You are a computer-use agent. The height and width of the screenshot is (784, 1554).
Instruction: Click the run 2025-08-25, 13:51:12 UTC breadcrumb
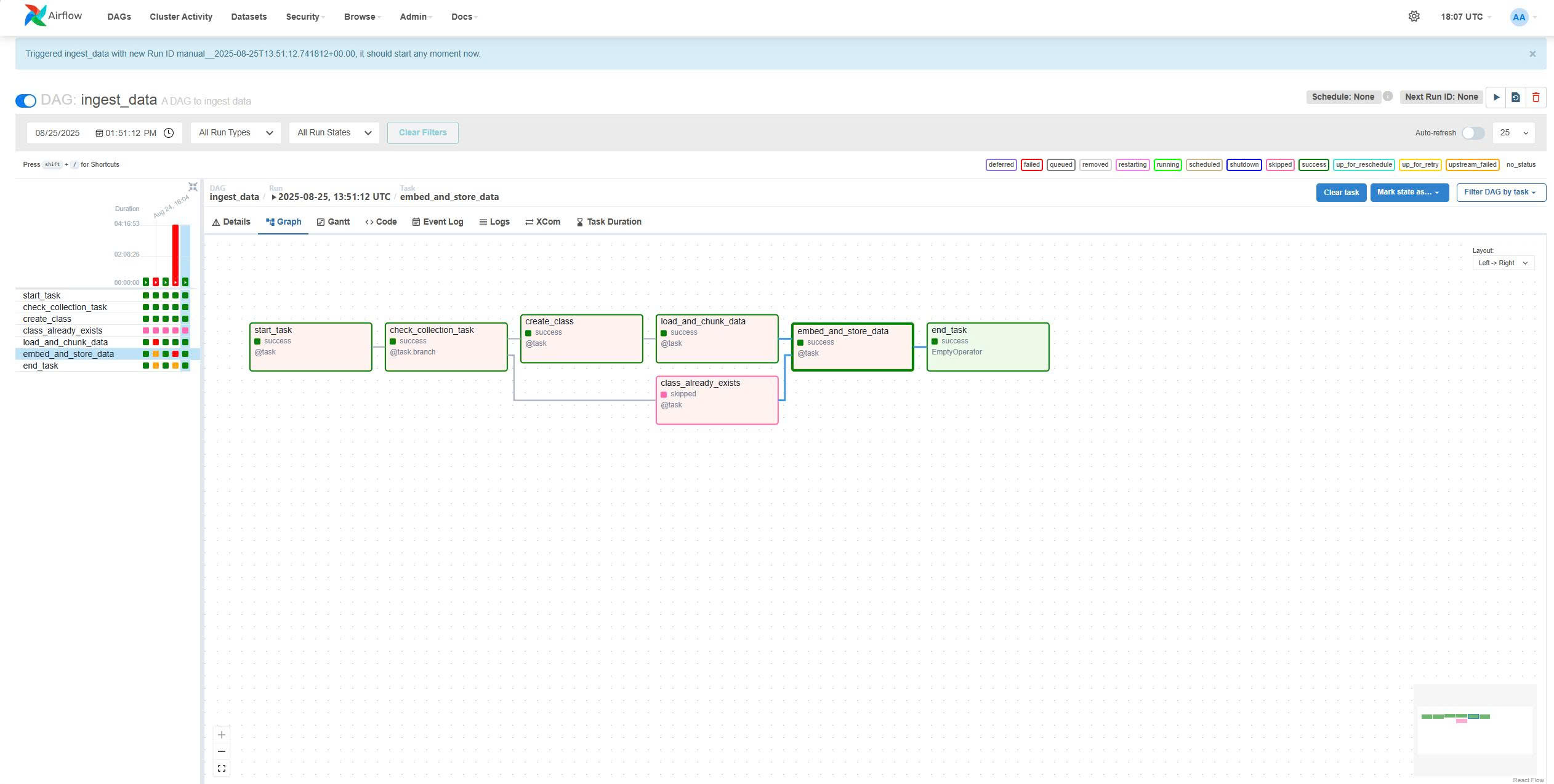(x=331, y=198)
